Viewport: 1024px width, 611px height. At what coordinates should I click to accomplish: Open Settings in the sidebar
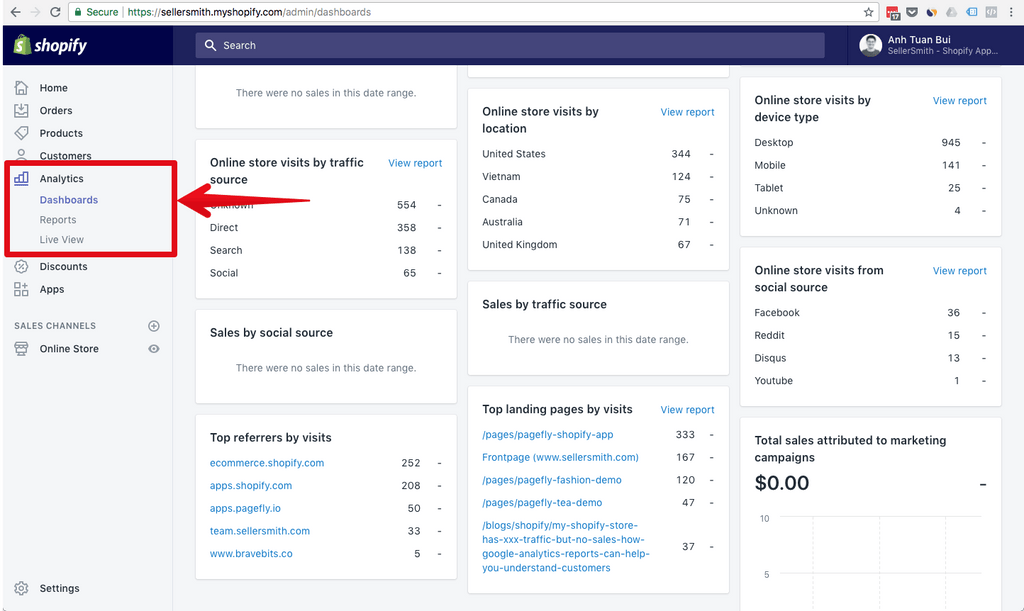click(x=59, y=588)
